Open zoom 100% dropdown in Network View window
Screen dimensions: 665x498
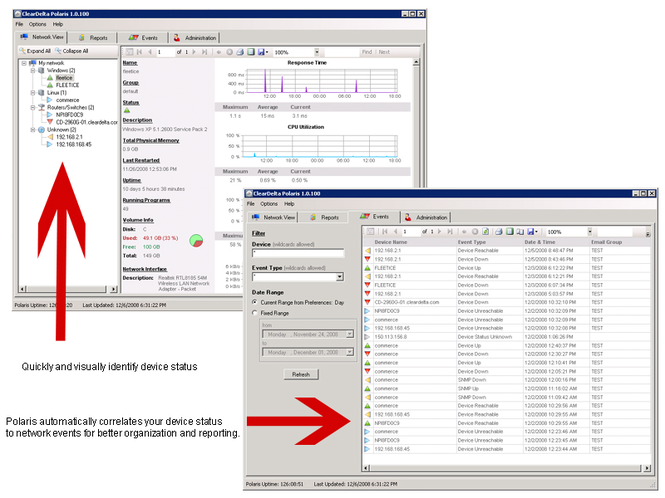pos(317,52)
